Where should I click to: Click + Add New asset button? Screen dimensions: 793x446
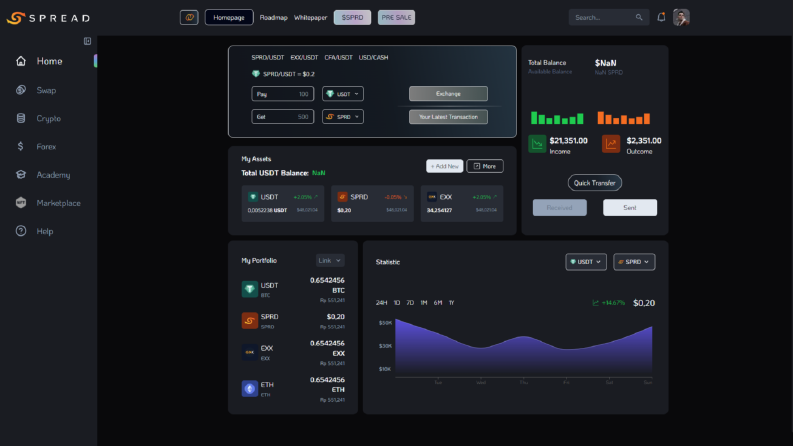click(445, 166)
